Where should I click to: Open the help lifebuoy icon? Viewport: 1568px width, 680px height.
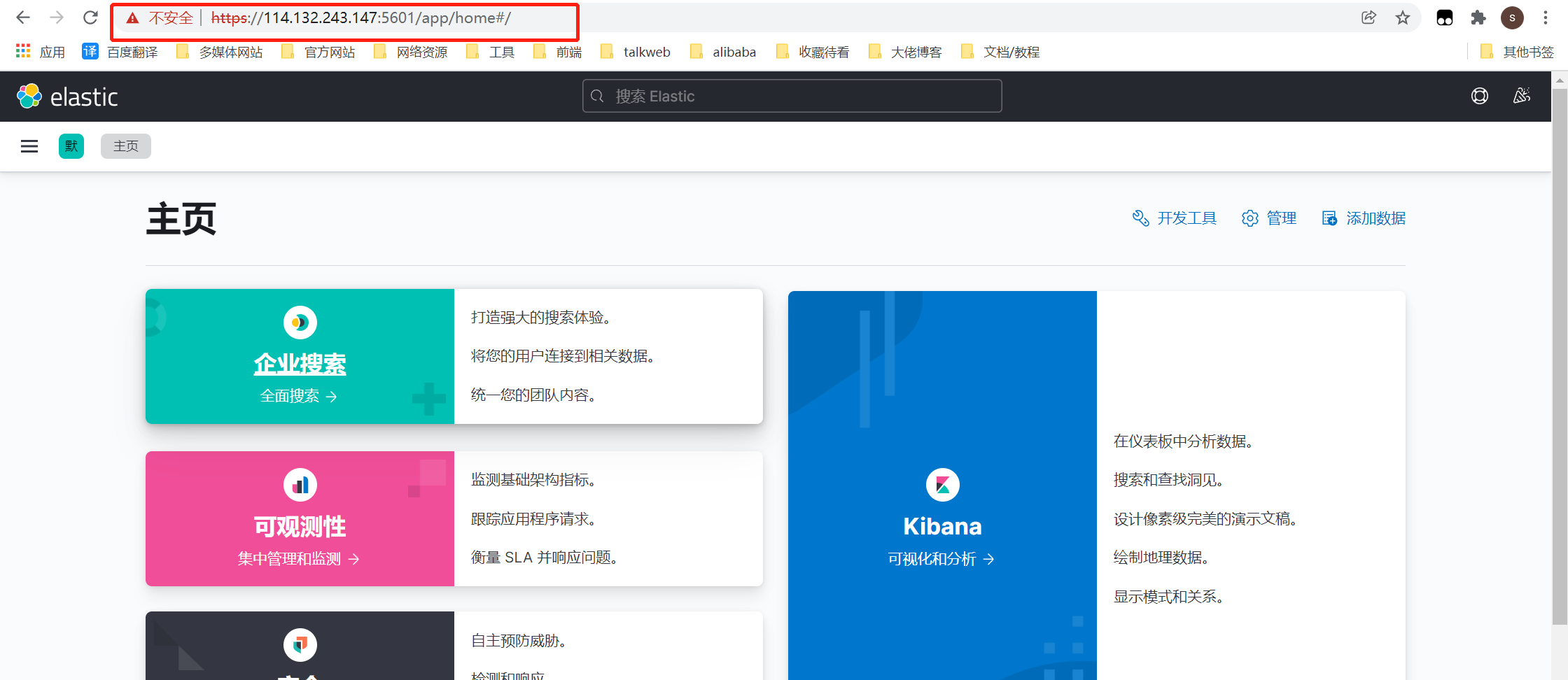(1480, 96)
